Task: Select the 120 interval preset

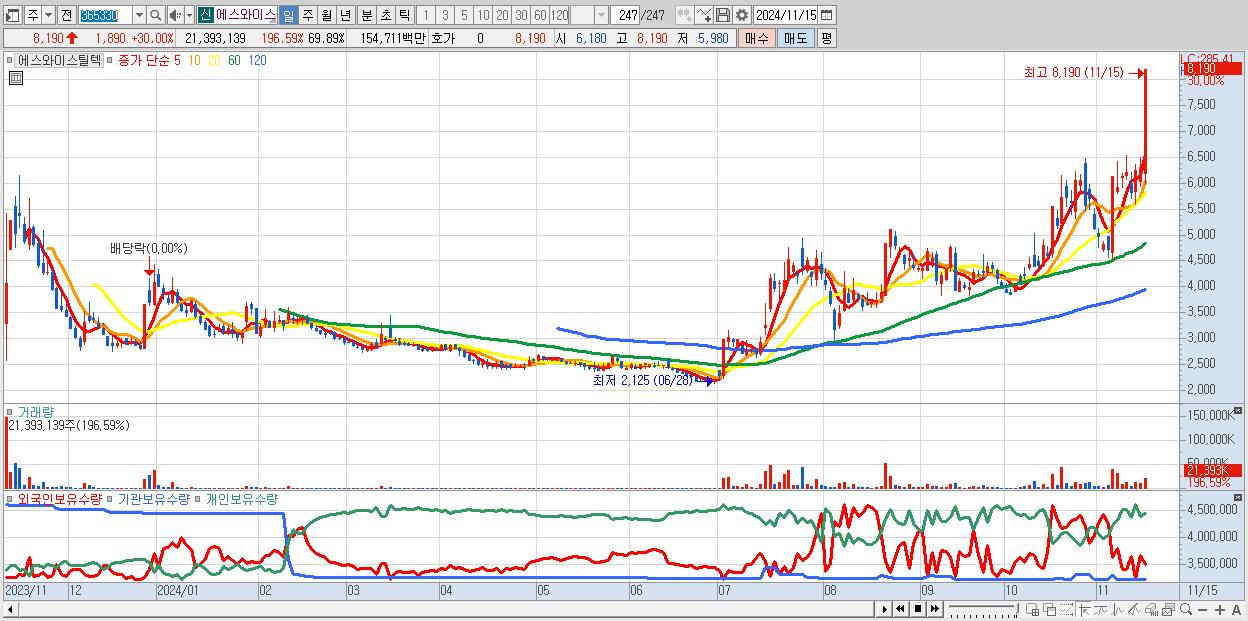Action: [x=559, y=15]
